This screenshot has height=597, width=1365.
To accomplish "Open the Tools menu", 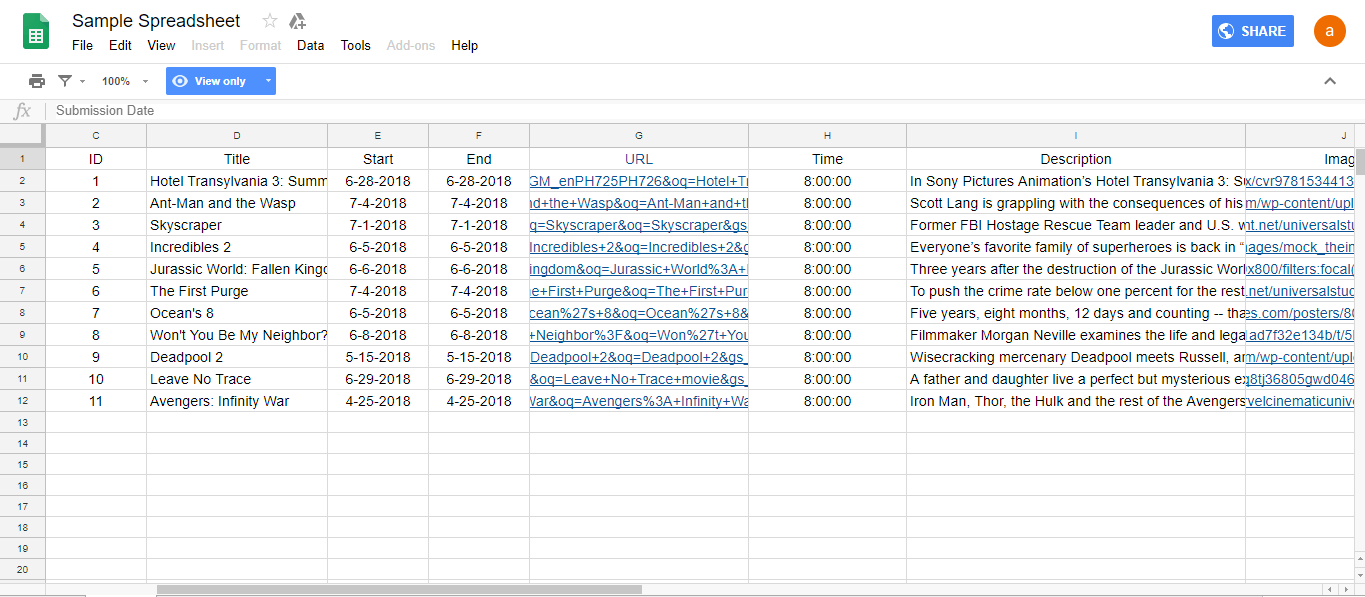I will (x=355, y=45).
